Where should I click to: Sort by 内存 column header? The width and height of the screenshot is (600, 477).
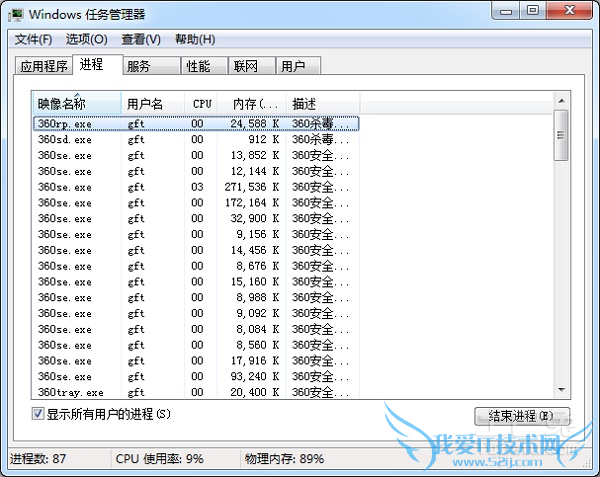pos(252,103)
